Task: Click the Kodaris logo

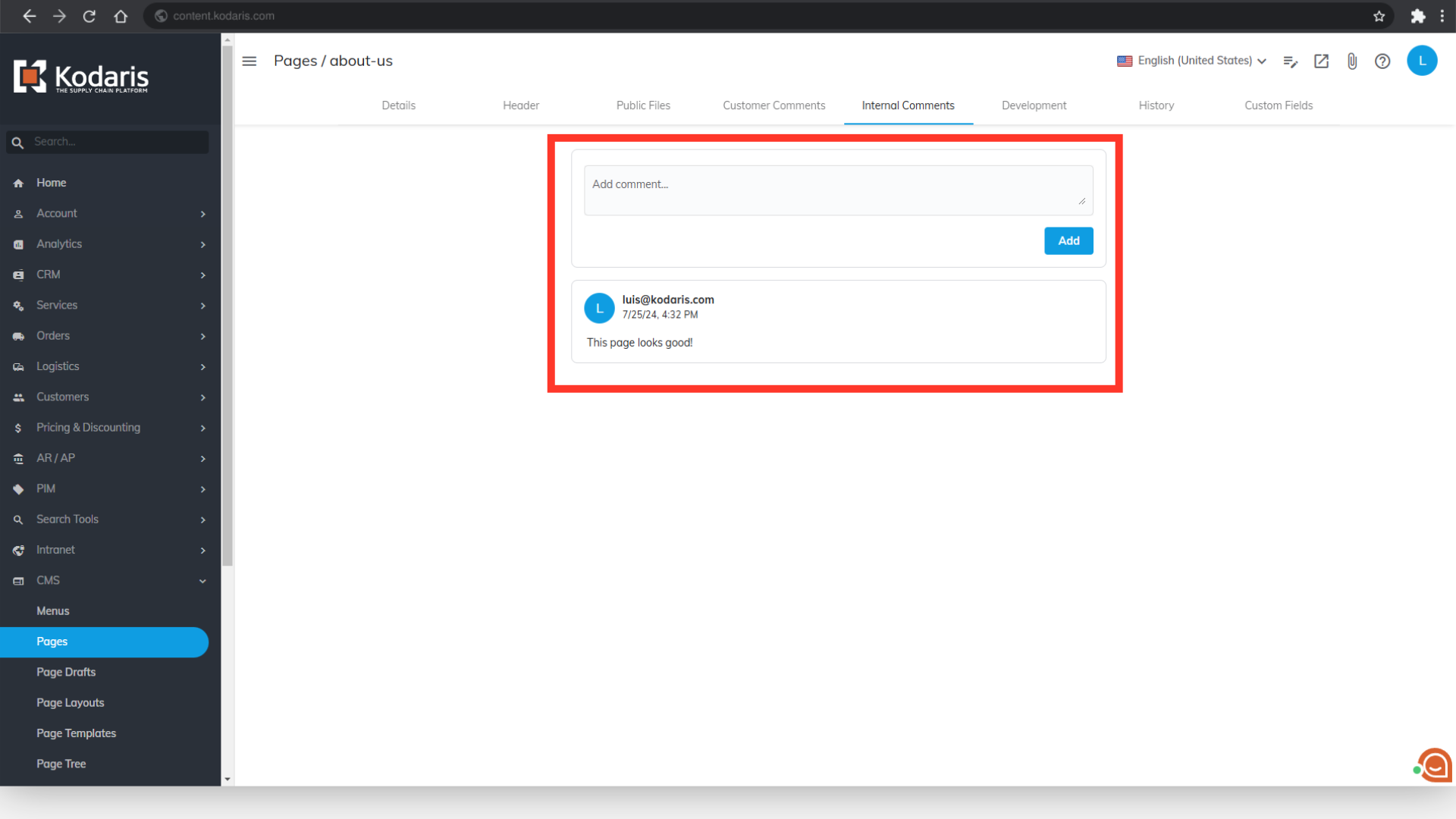Action: [81, 77]
